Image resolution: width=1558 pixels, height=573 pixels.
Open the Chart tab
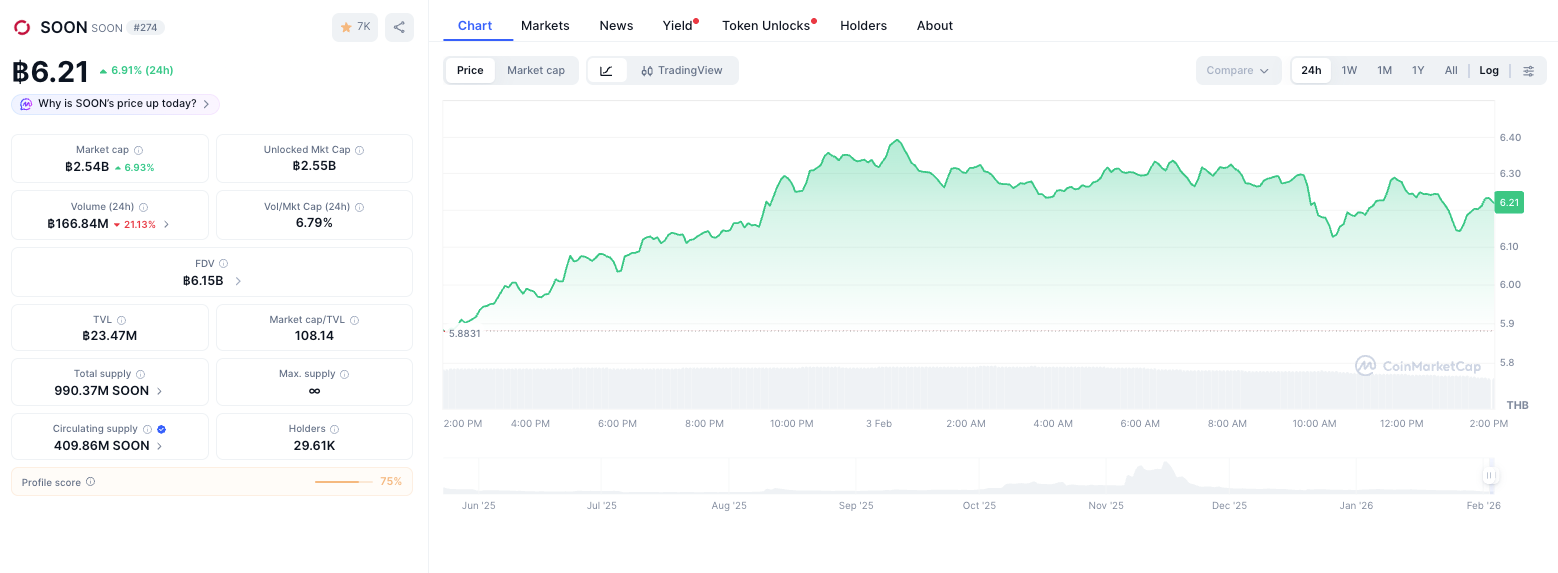click(475, 25)
